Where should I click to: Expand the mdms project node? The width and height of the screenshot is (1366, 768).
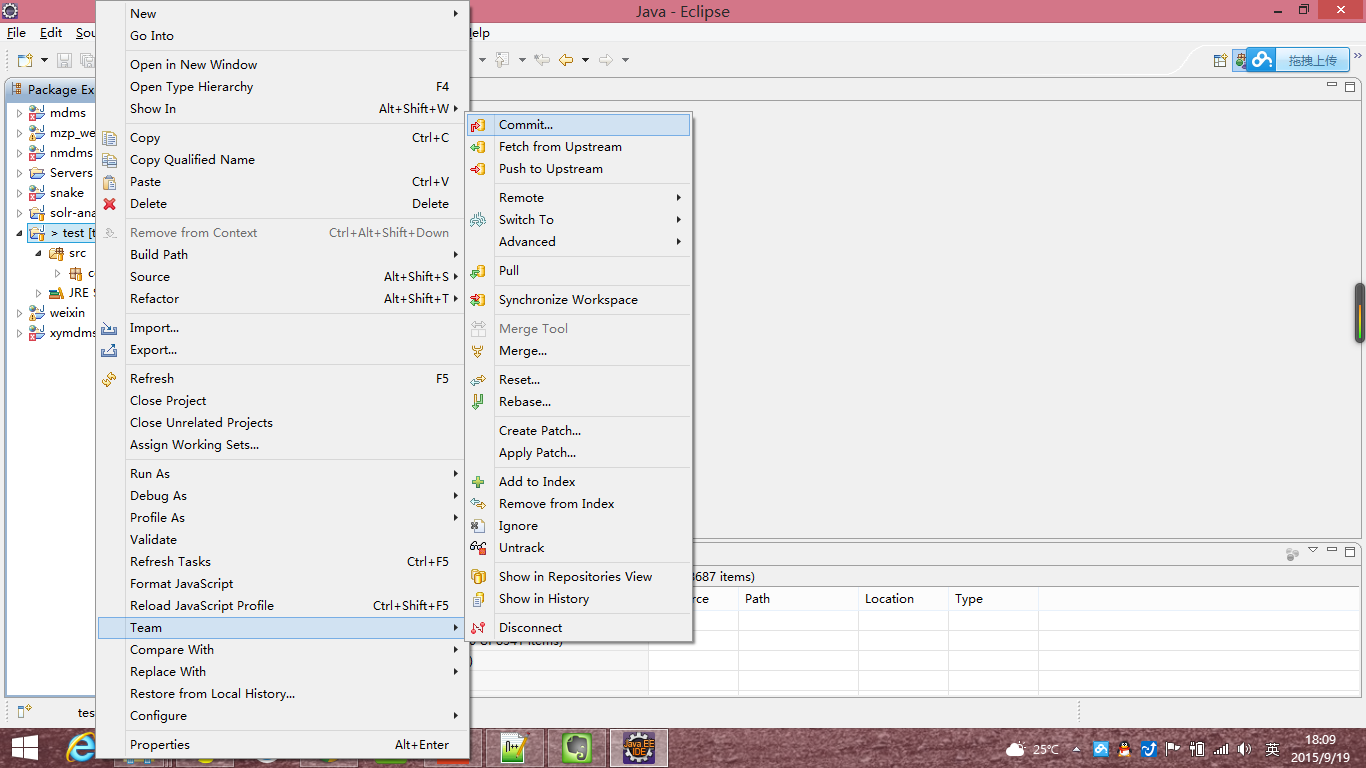click(19, 113)
